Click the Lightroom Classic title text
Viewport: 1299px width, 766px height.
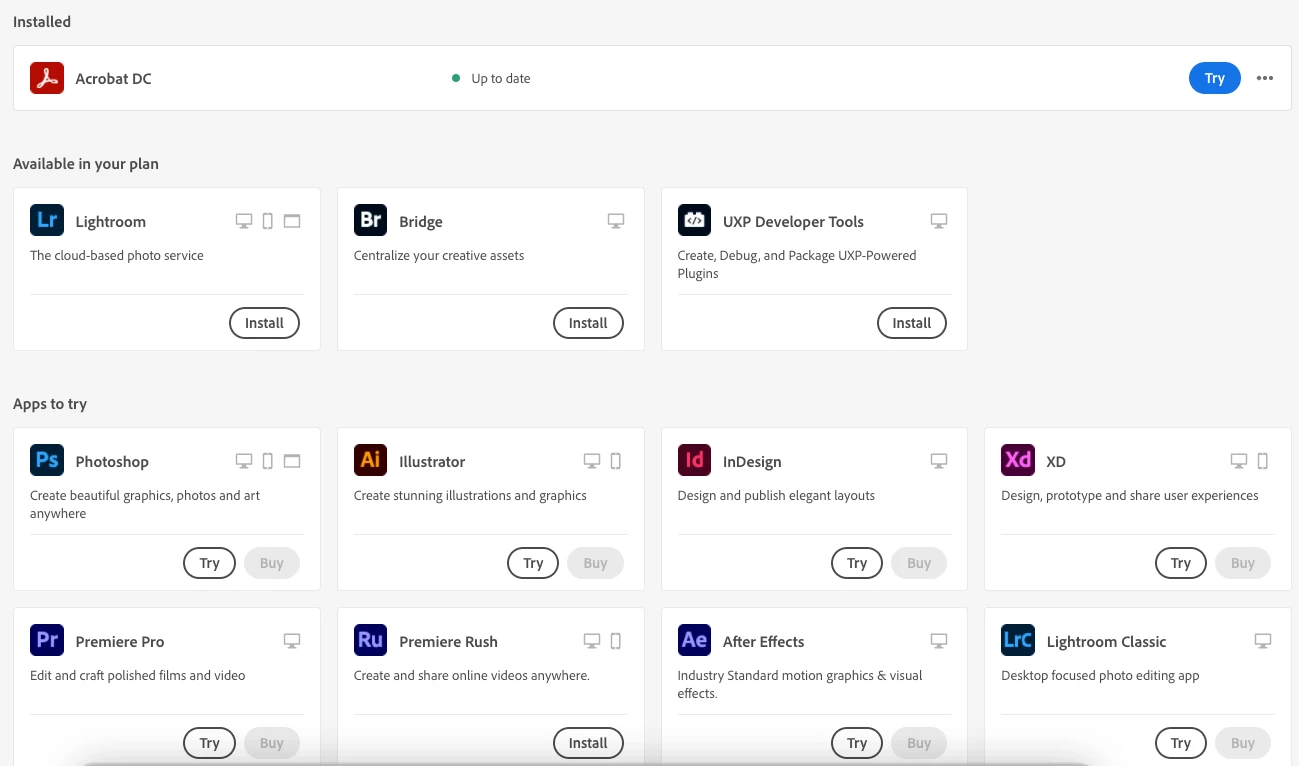coord(1106,641)
